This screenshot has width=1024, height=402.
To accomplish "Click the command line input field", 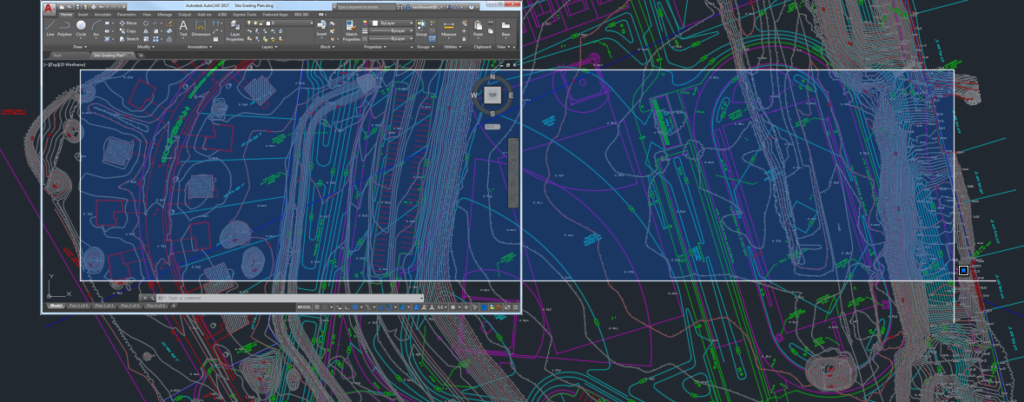I will pyautogui.click(x=220, y=297).
